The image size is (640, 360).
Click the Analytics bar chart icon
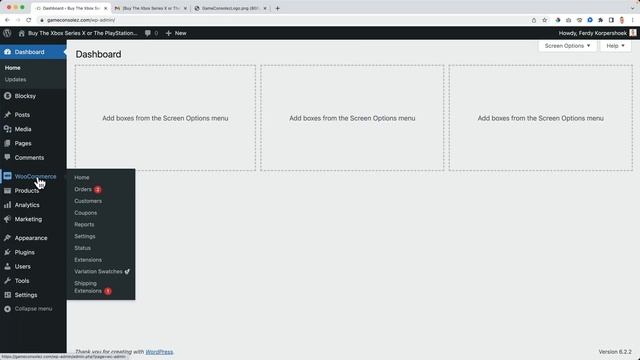click(7, 205)
